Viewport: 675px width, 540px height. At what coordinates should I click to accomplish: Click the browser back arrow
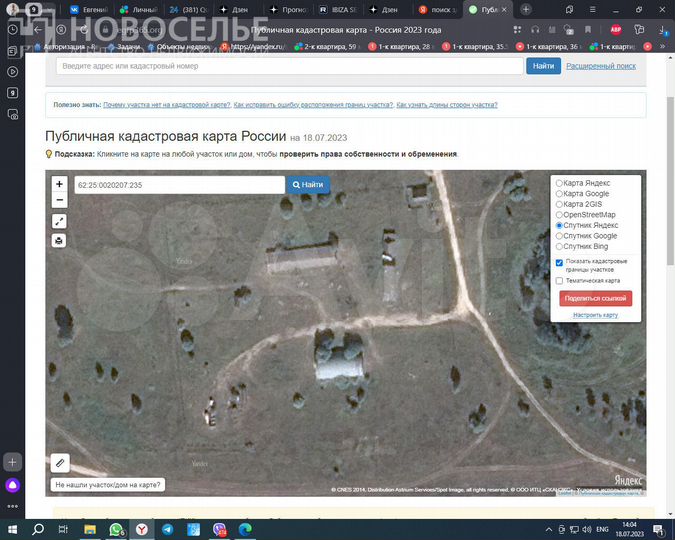[x=38, y=30]
